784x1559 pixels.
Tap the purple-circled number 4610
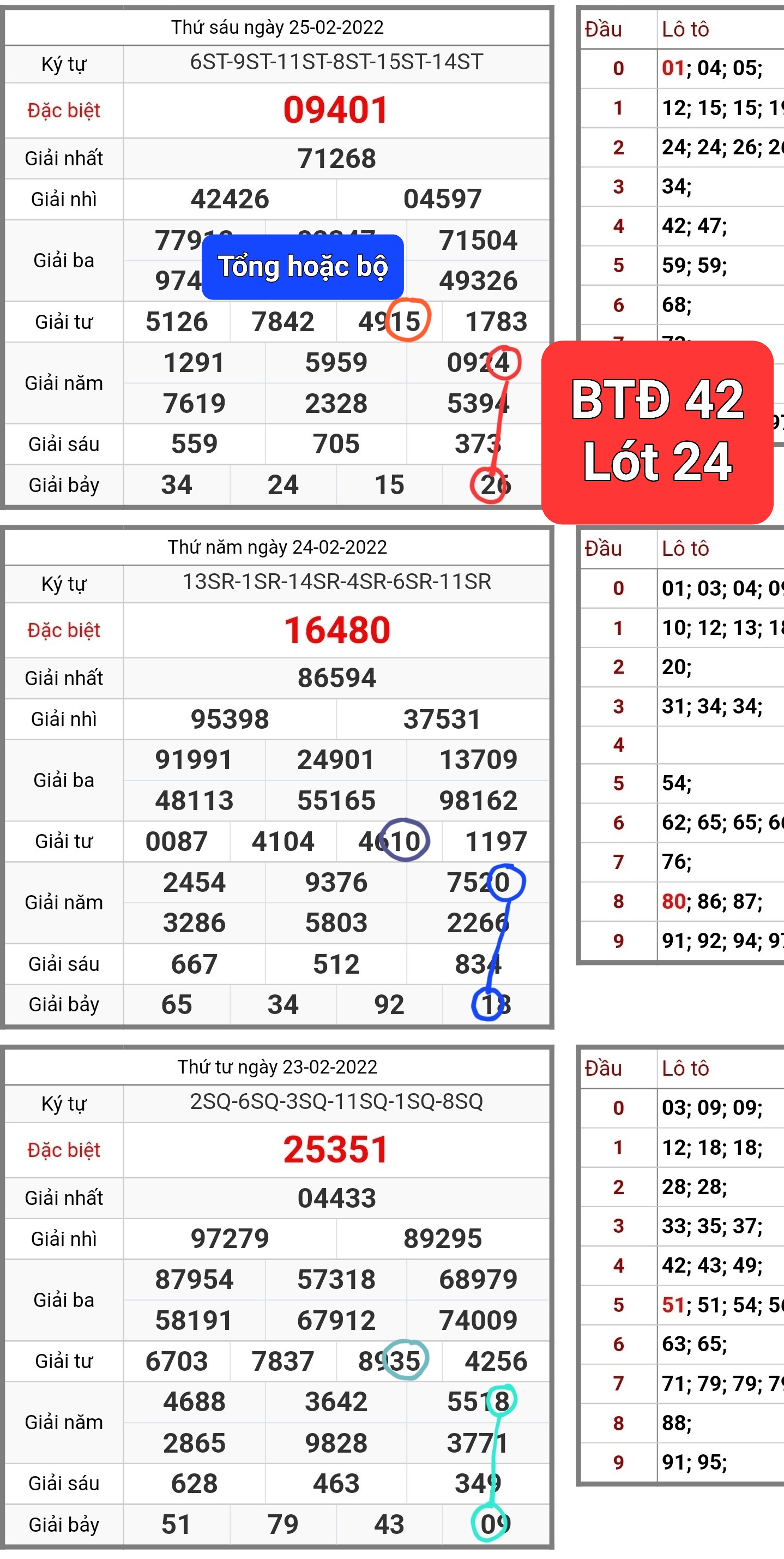(x=390, y=841)
